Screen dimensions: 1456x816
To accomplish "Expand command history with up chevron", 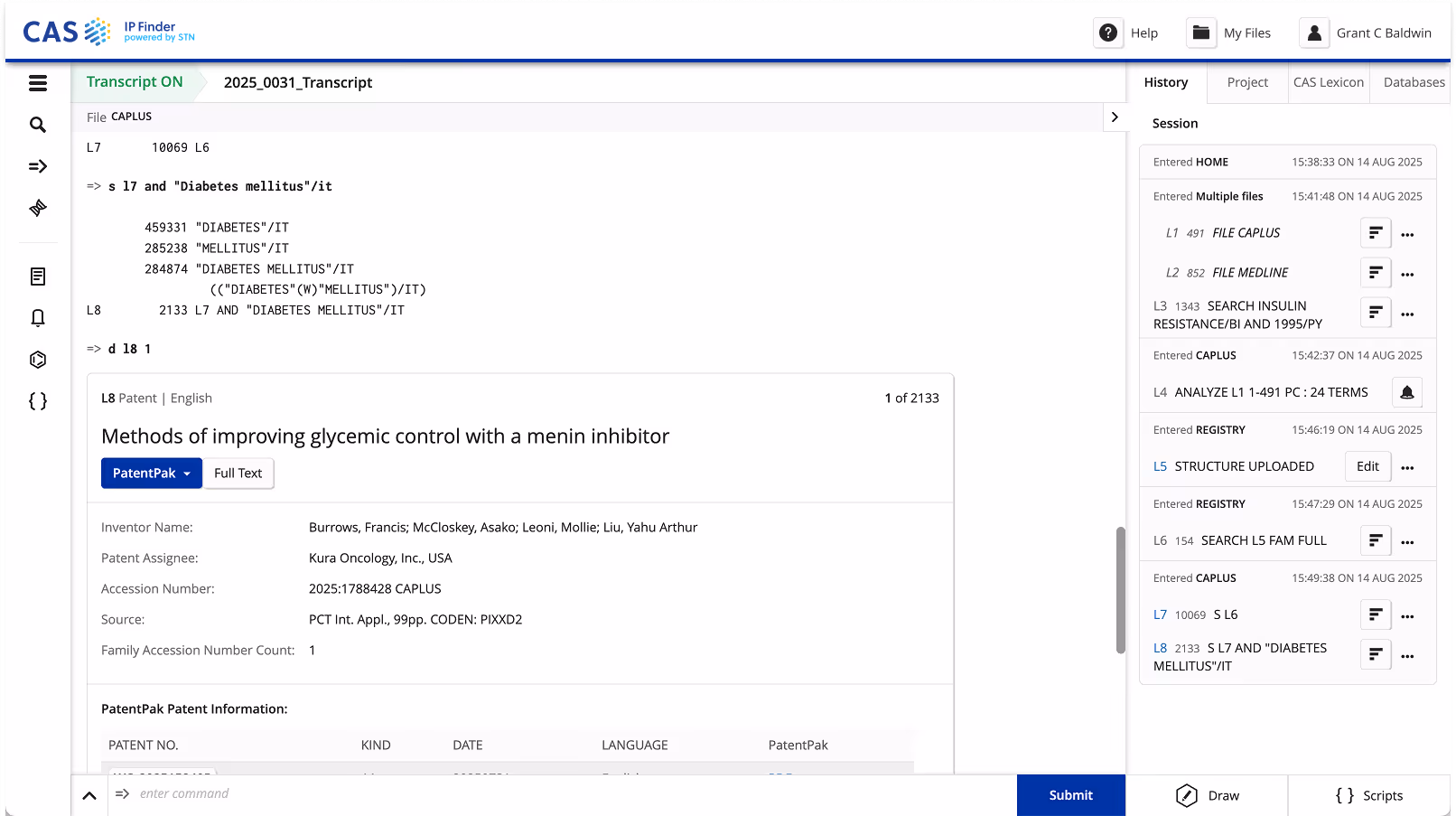I will [89, 795].
